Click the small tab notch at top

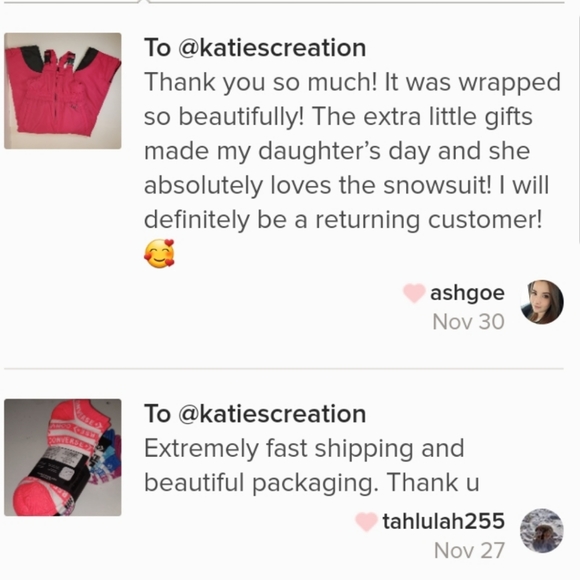pyautogui.click(x=143, y=2)
